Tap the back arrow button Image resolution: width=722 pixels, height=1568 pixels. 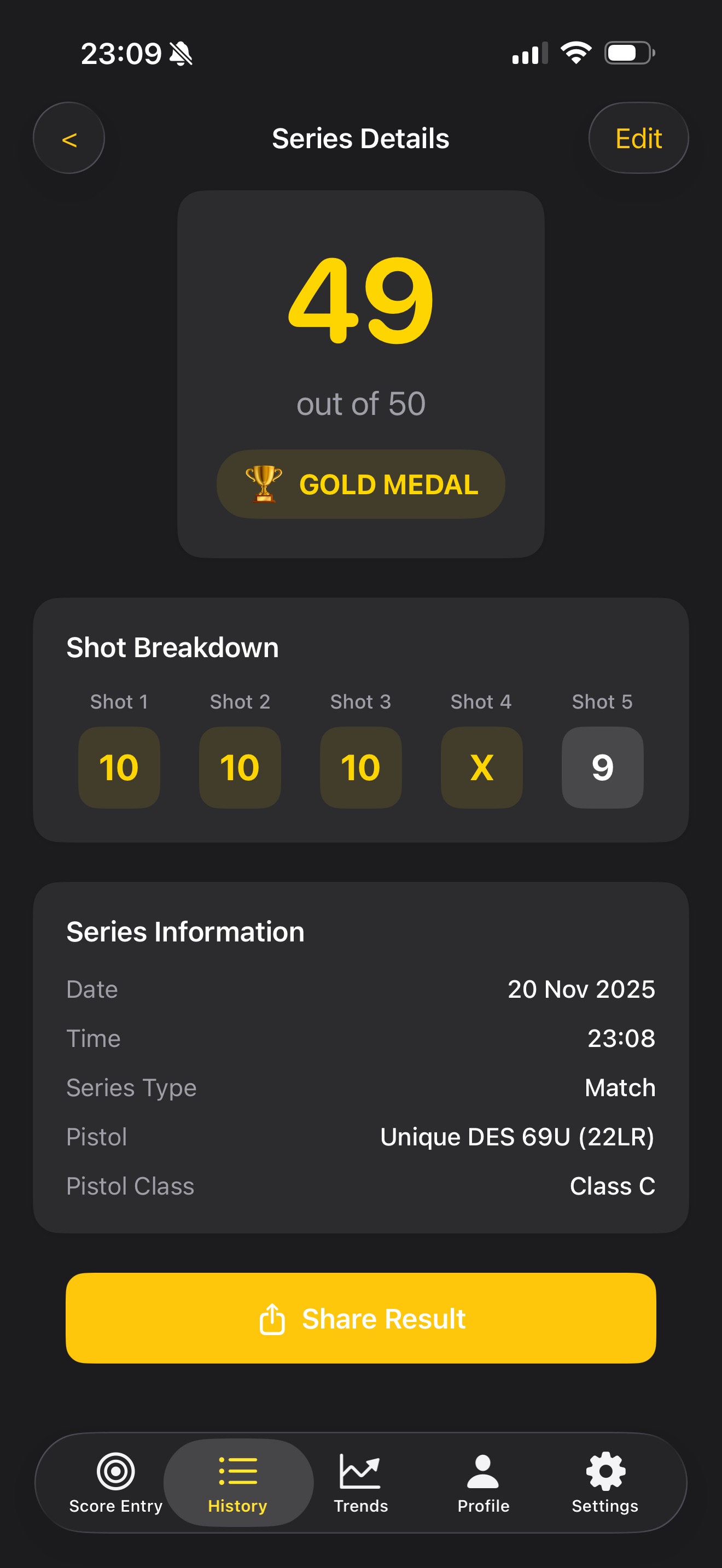point(69,139)
